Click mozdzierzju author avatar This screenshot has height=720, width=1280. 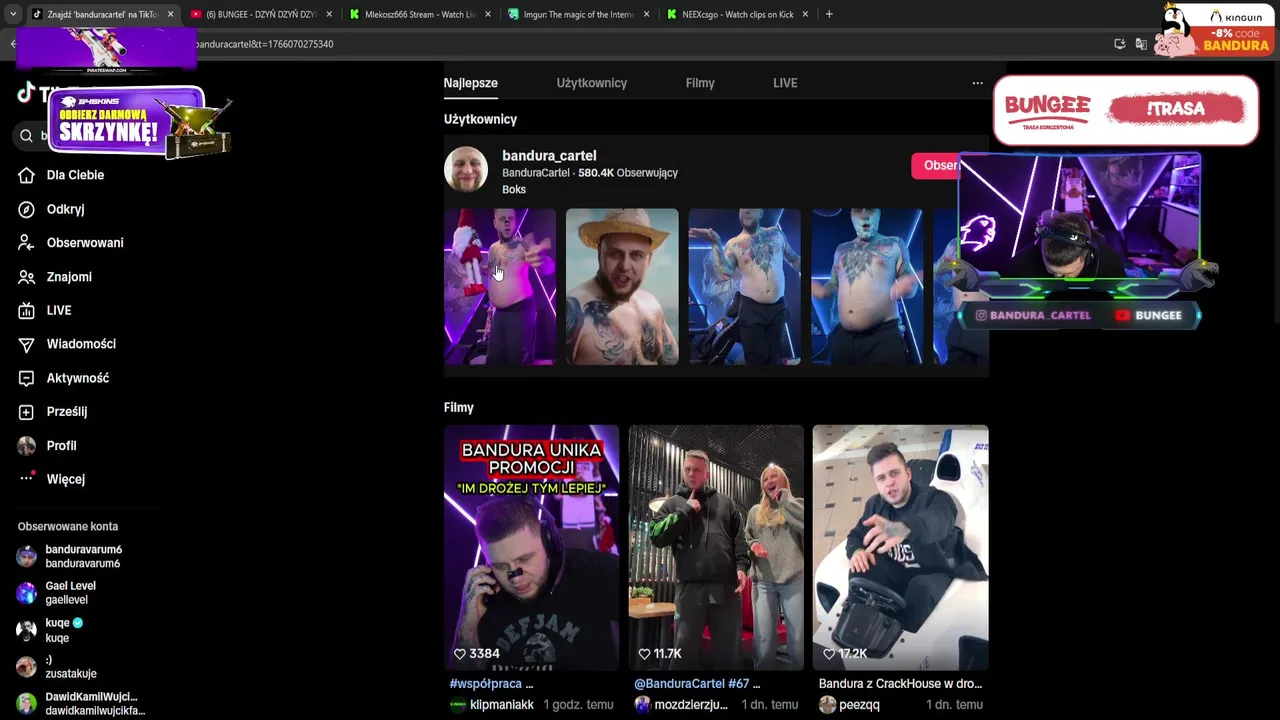pos(642,705)
